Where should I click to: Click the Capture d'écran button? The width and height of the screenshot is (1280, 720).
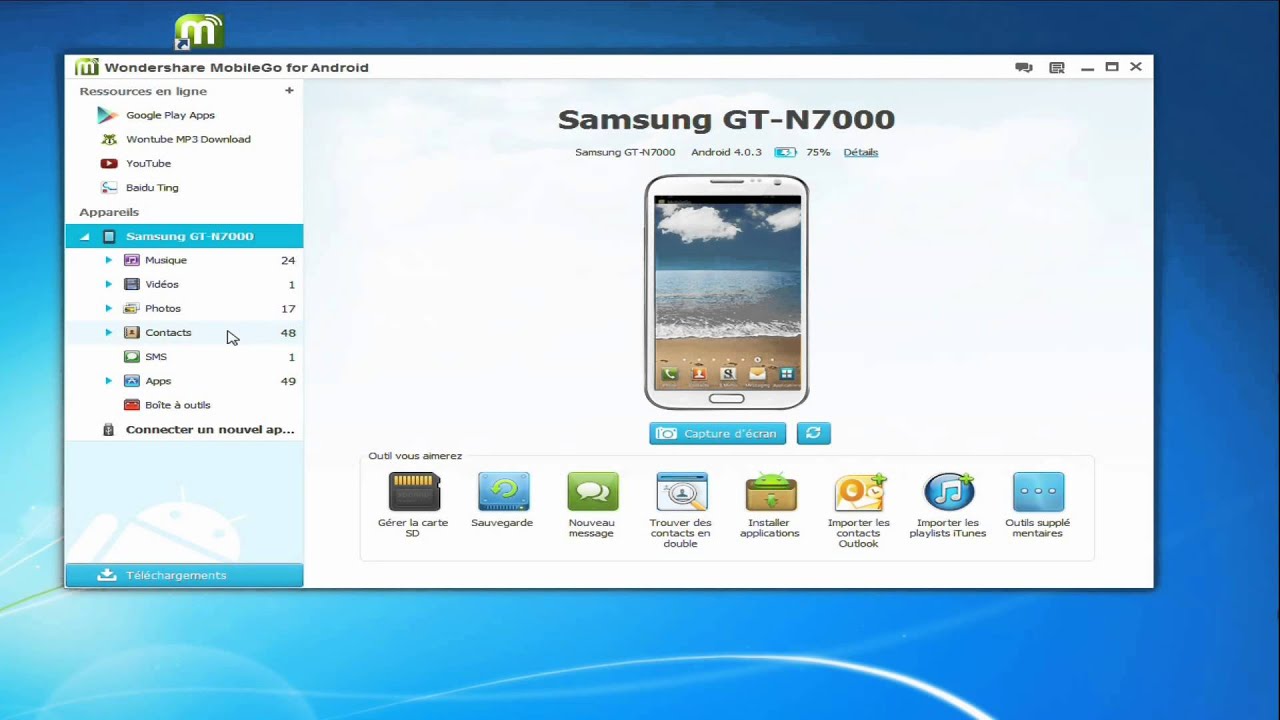717,433
